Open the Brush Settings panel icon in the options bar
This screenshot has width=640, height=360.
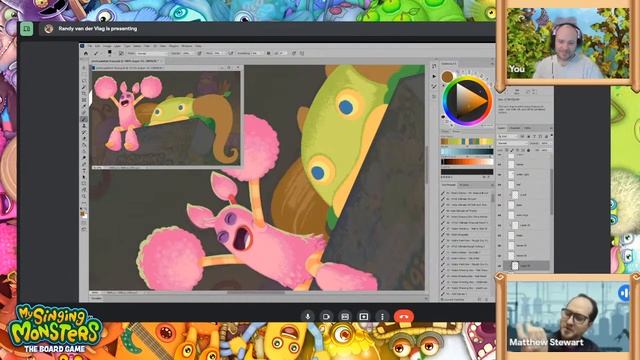121,53
